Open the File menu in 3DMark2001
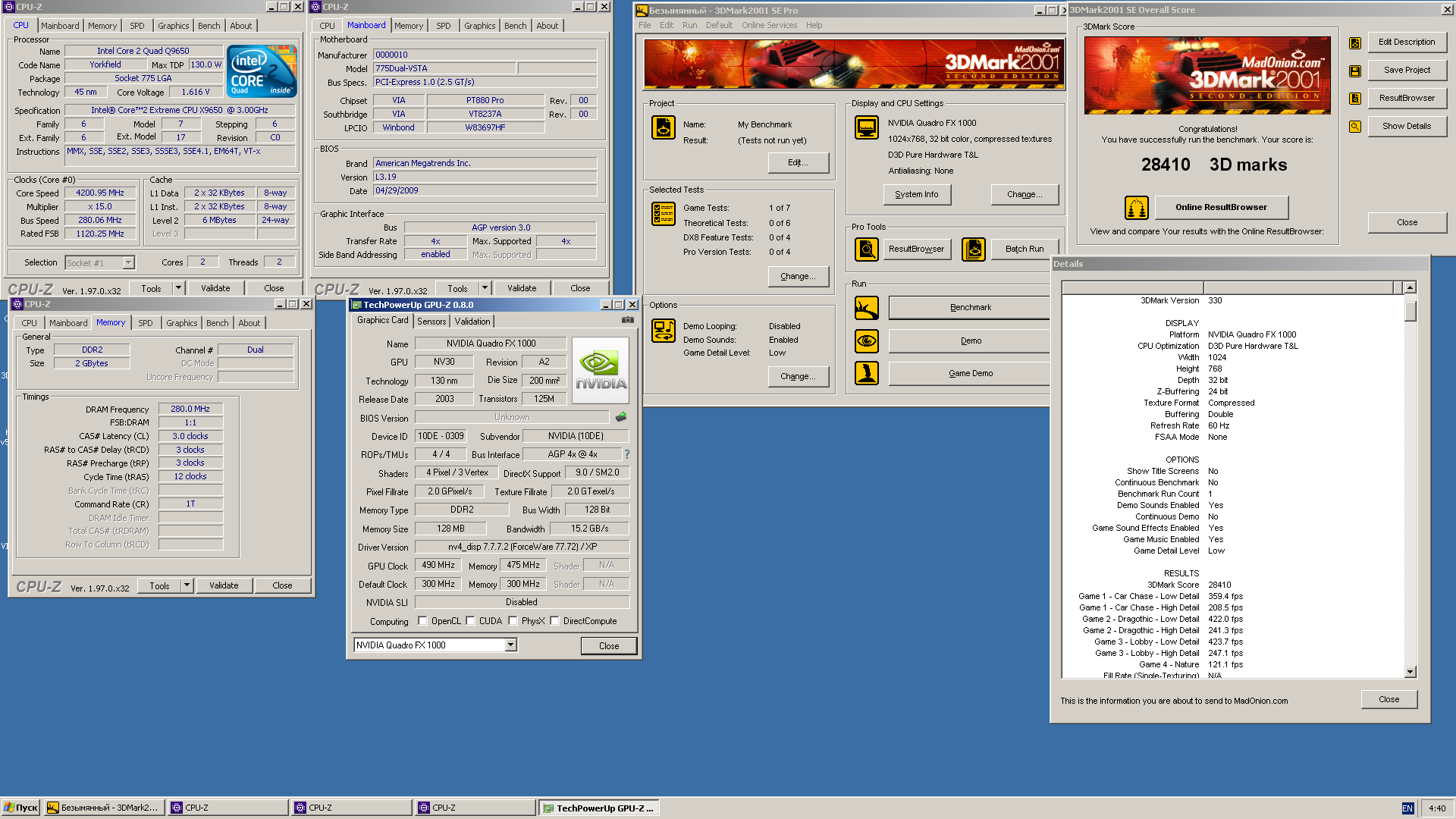Screen dimensions: 1456x819 [645, 25]
